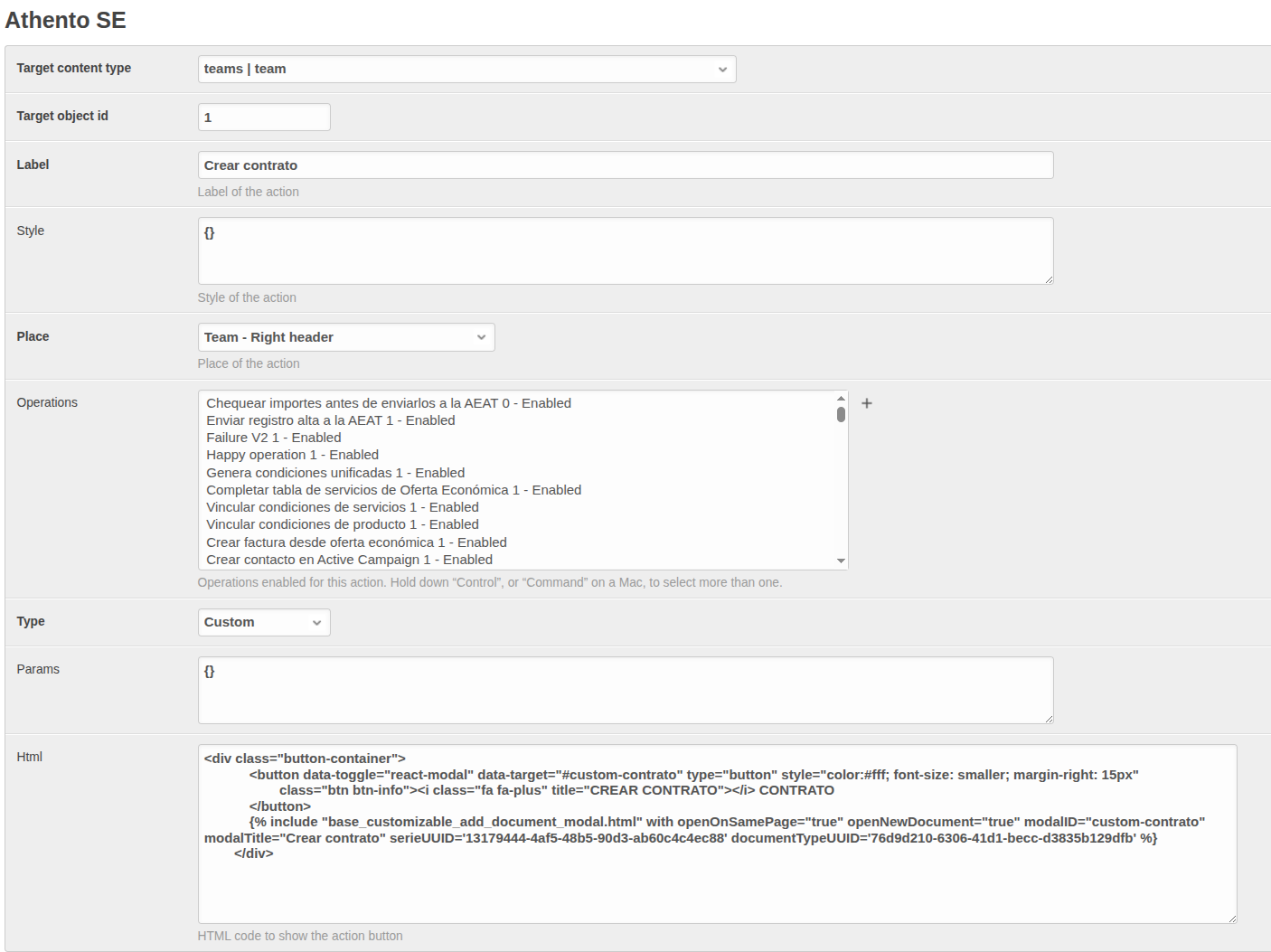Click inside the Style text area
Viewport: 1271px width, 952px height.
pyautogui.click(x=625, y=251)
